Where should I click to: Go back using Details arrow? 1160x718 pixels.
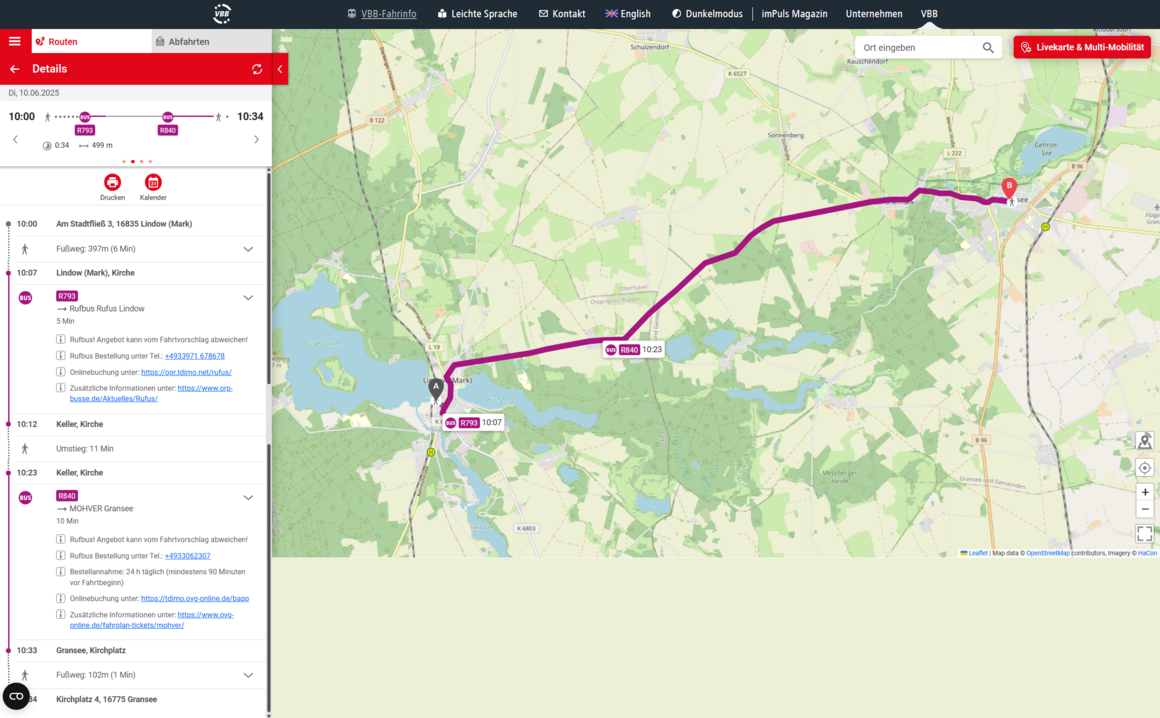pos(15,69)
